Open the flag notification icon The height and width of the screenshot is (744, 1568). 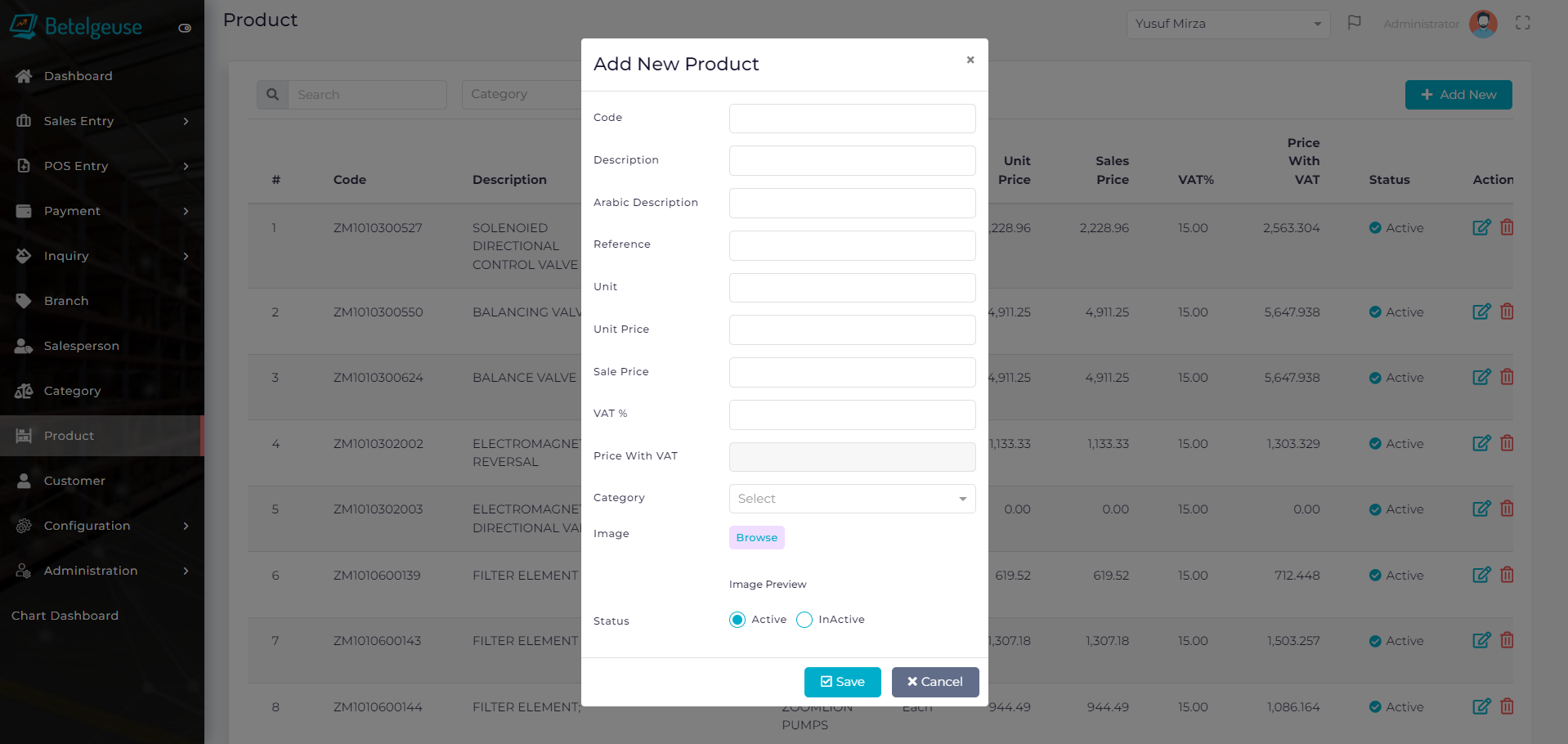pos(1355,23)
